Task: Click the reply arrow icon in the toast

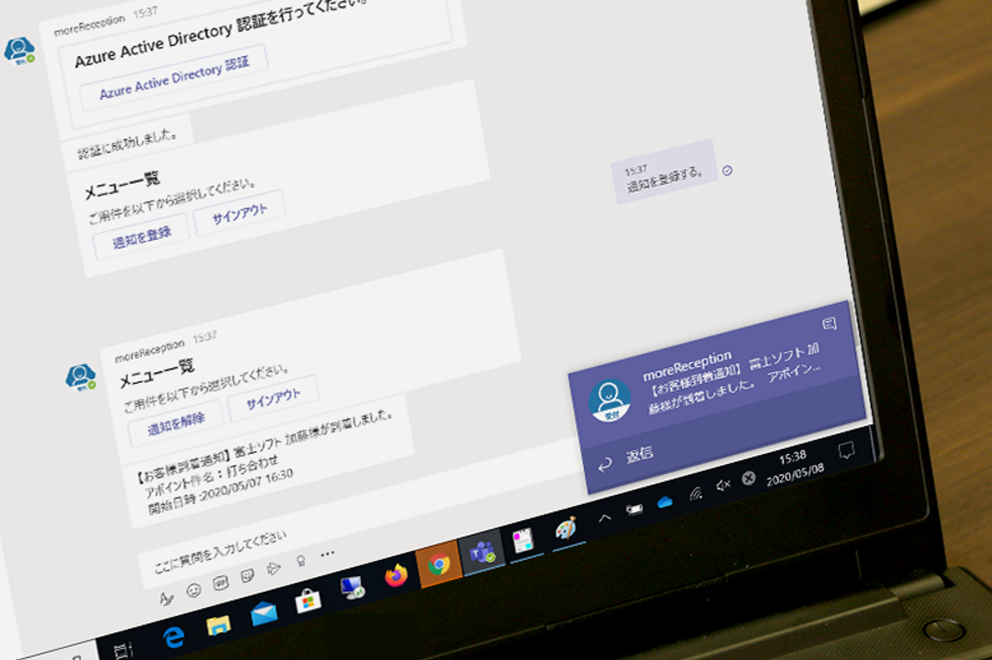Action: tap(605, 464)
